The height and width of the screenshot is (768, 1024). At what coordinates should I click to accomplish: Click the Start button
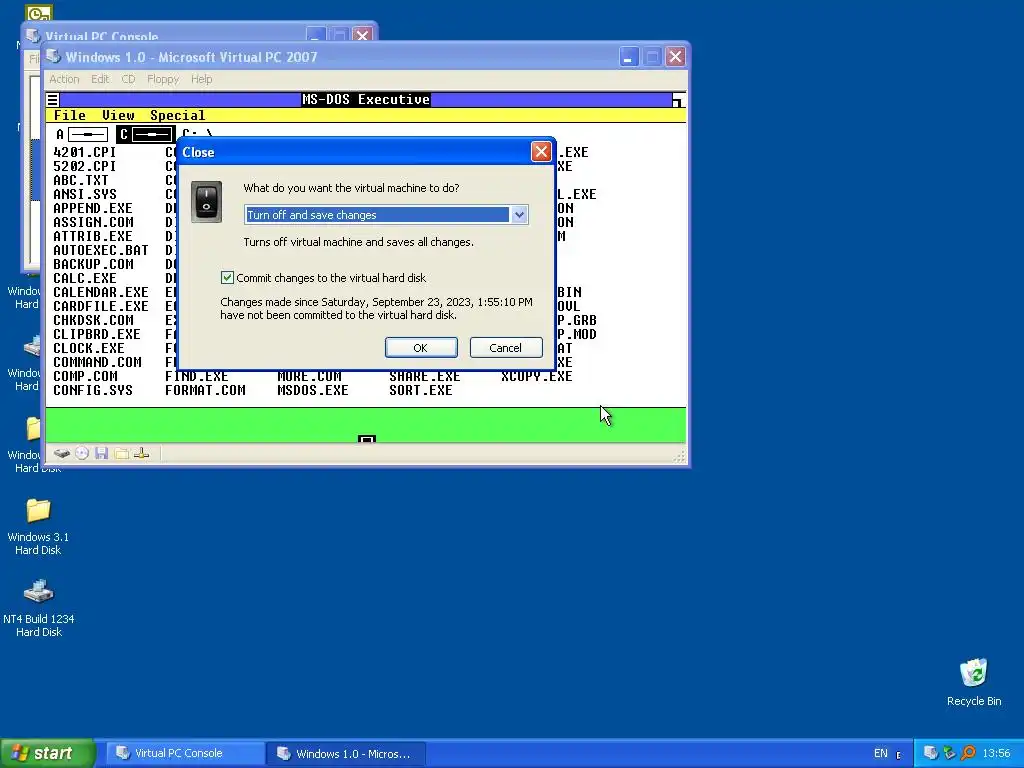click(47, 753)
